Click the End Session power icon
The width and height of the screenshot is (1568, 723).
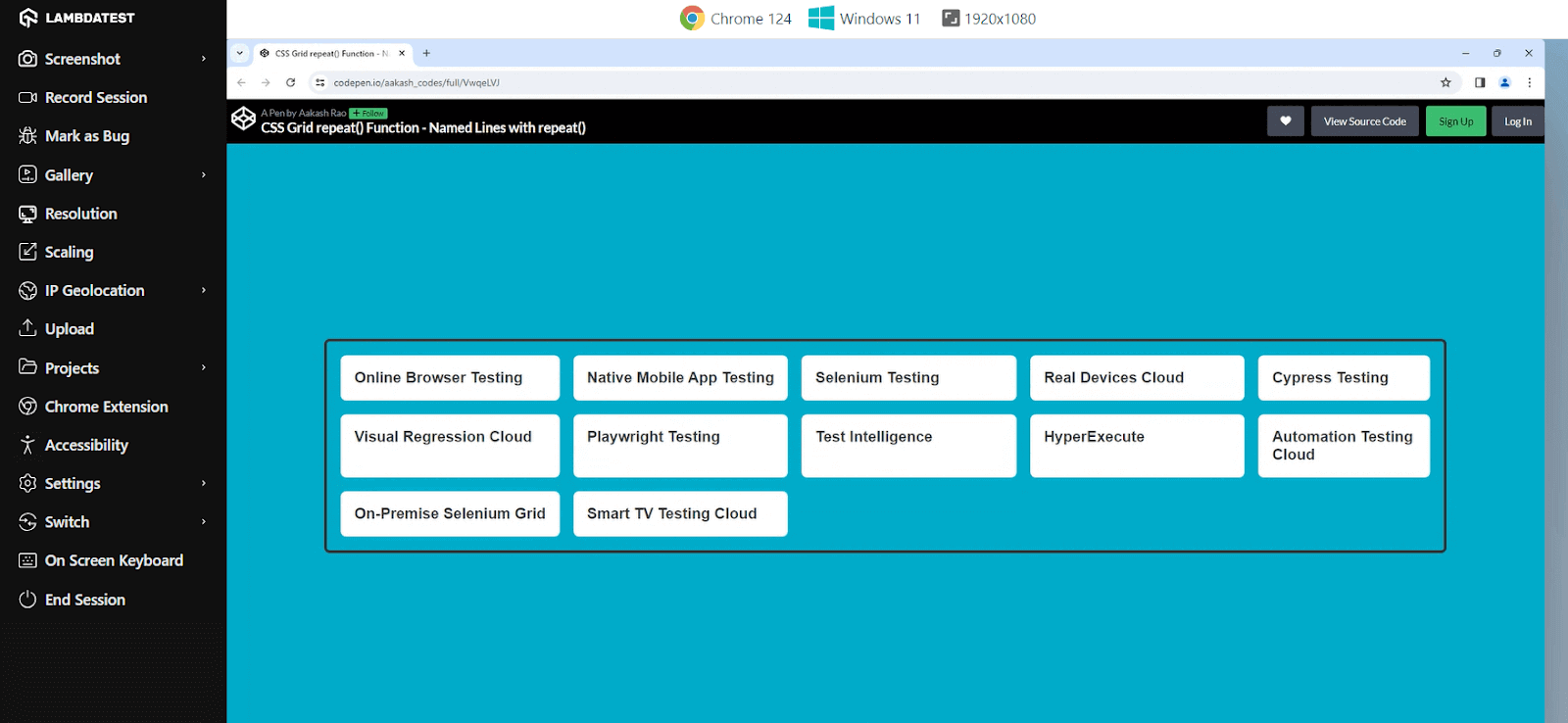27,600
